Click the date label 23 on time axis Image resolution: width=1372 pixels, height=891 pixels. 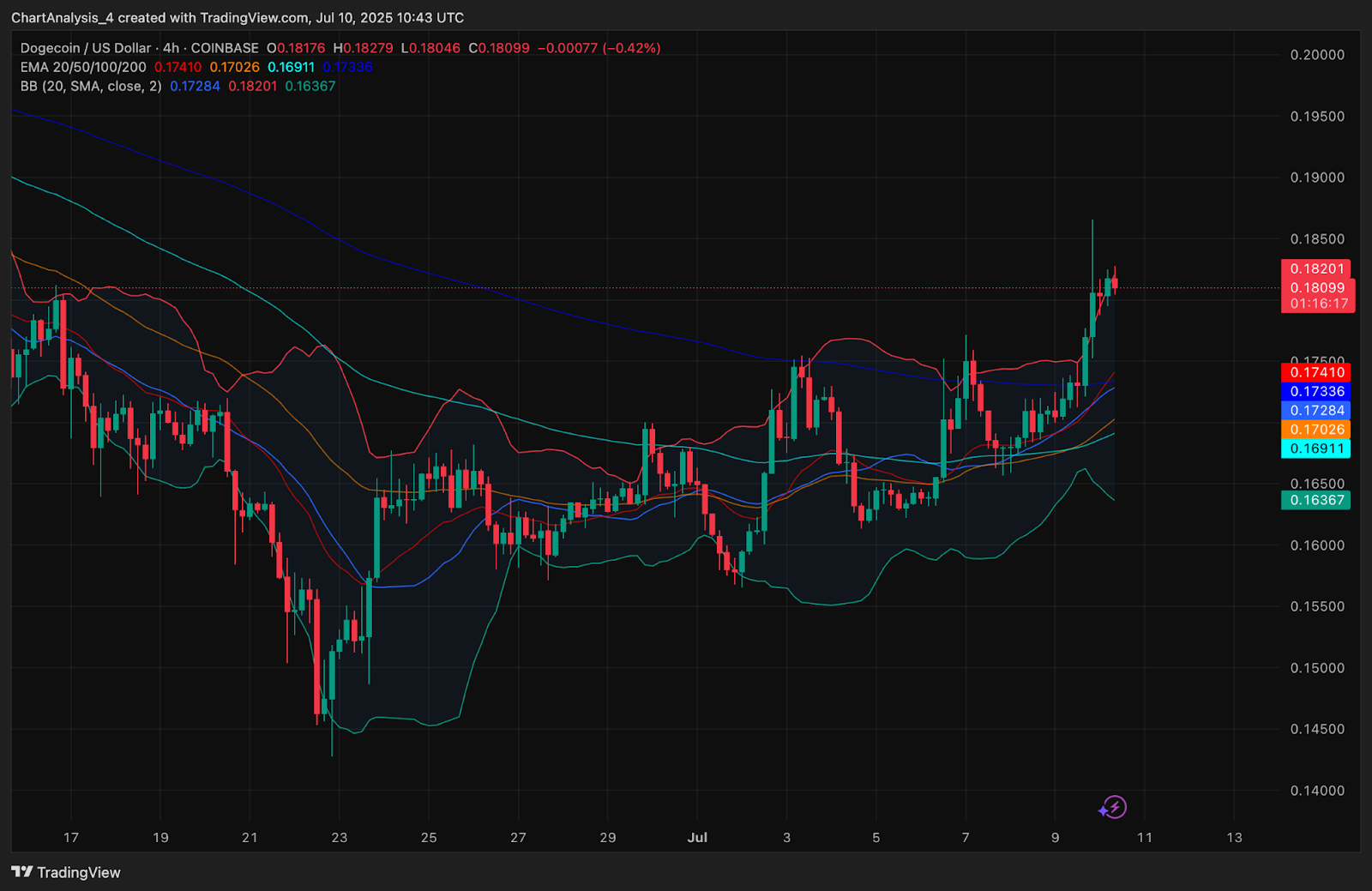(x=340, y=837)
